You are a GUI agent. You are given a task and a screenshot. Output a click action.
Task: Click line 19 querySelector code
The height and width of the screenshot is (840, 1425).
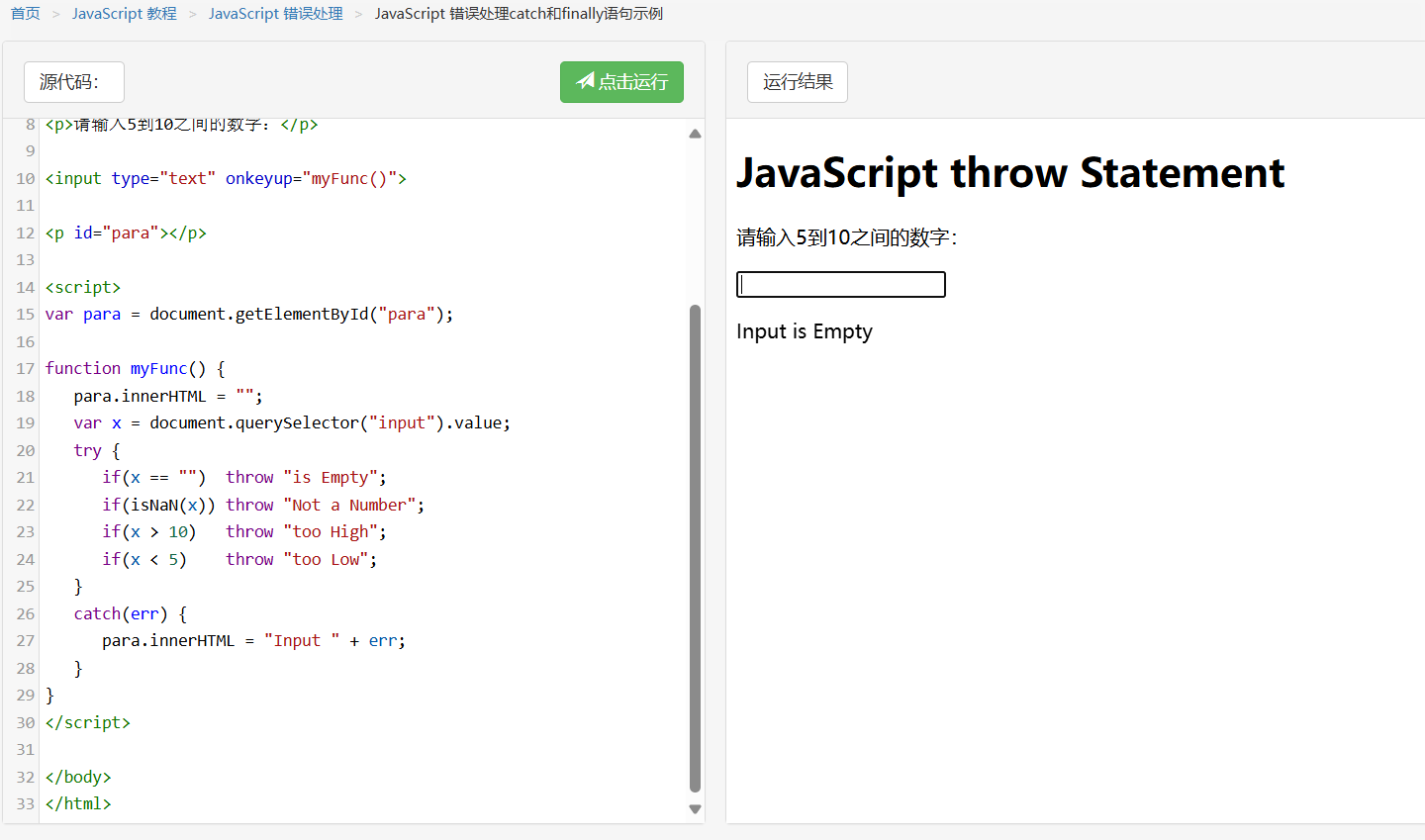(292, 422)
